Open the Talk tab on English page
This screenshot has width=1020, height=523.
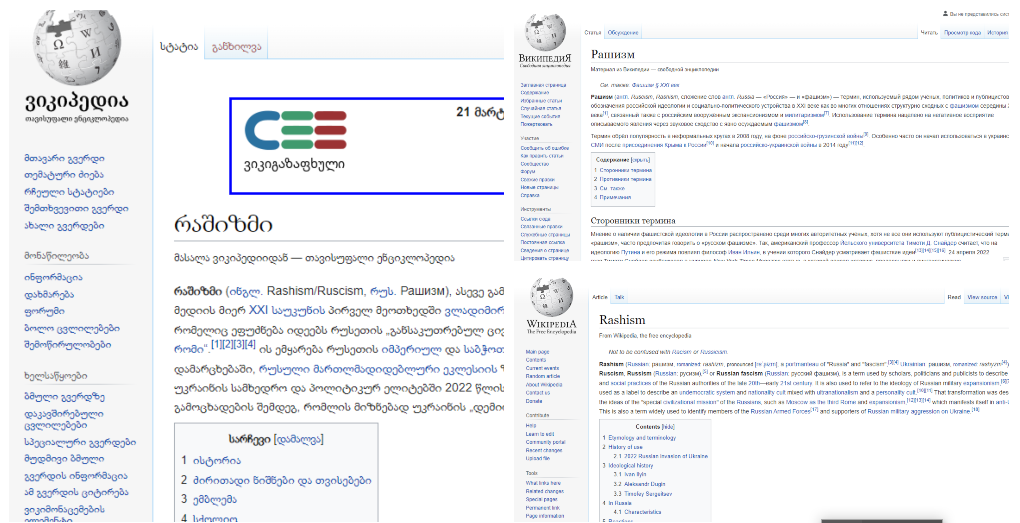click(x=620, y=297)
